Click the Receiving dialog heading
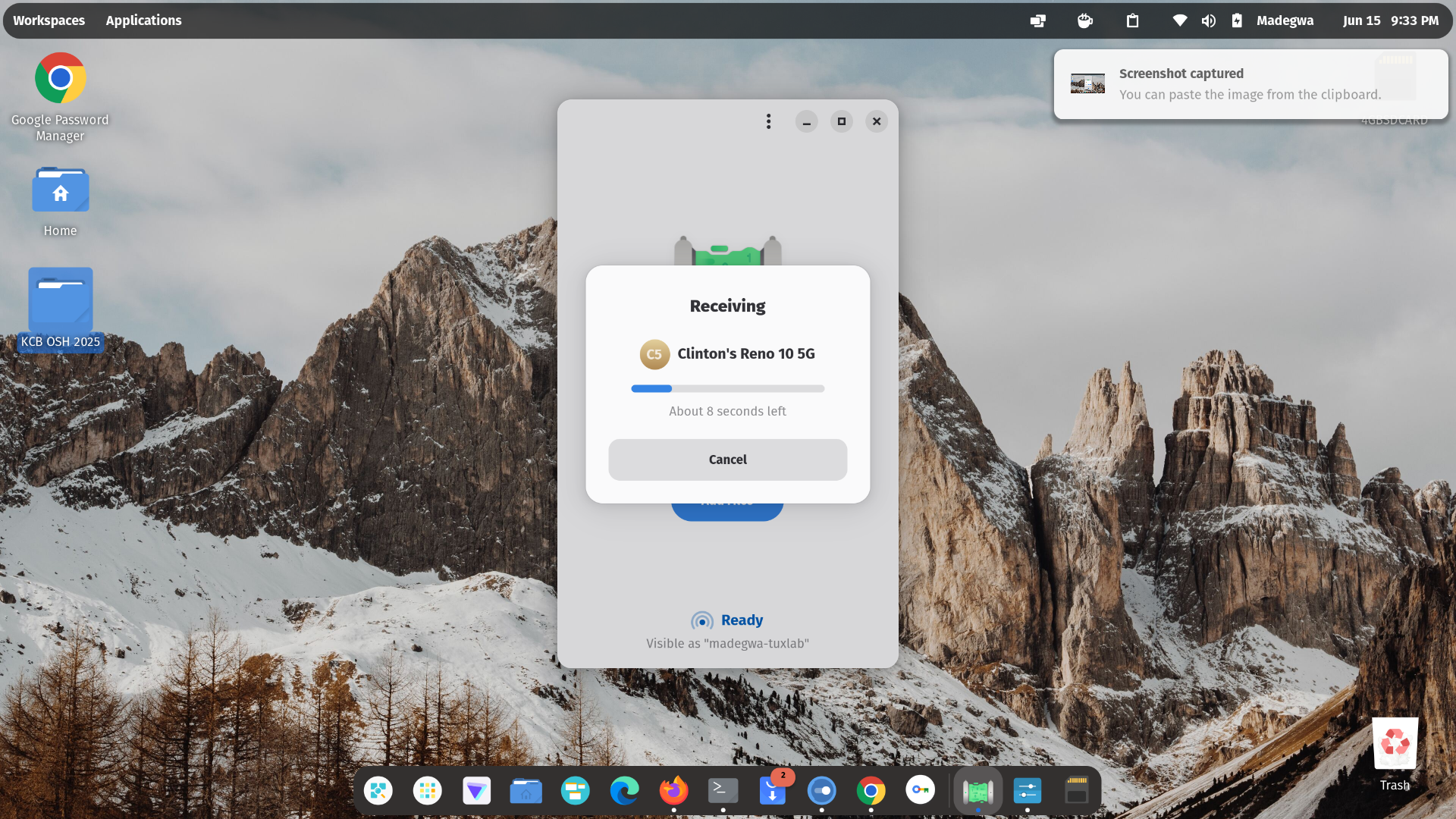The image size is (1456, 819). 727,306
